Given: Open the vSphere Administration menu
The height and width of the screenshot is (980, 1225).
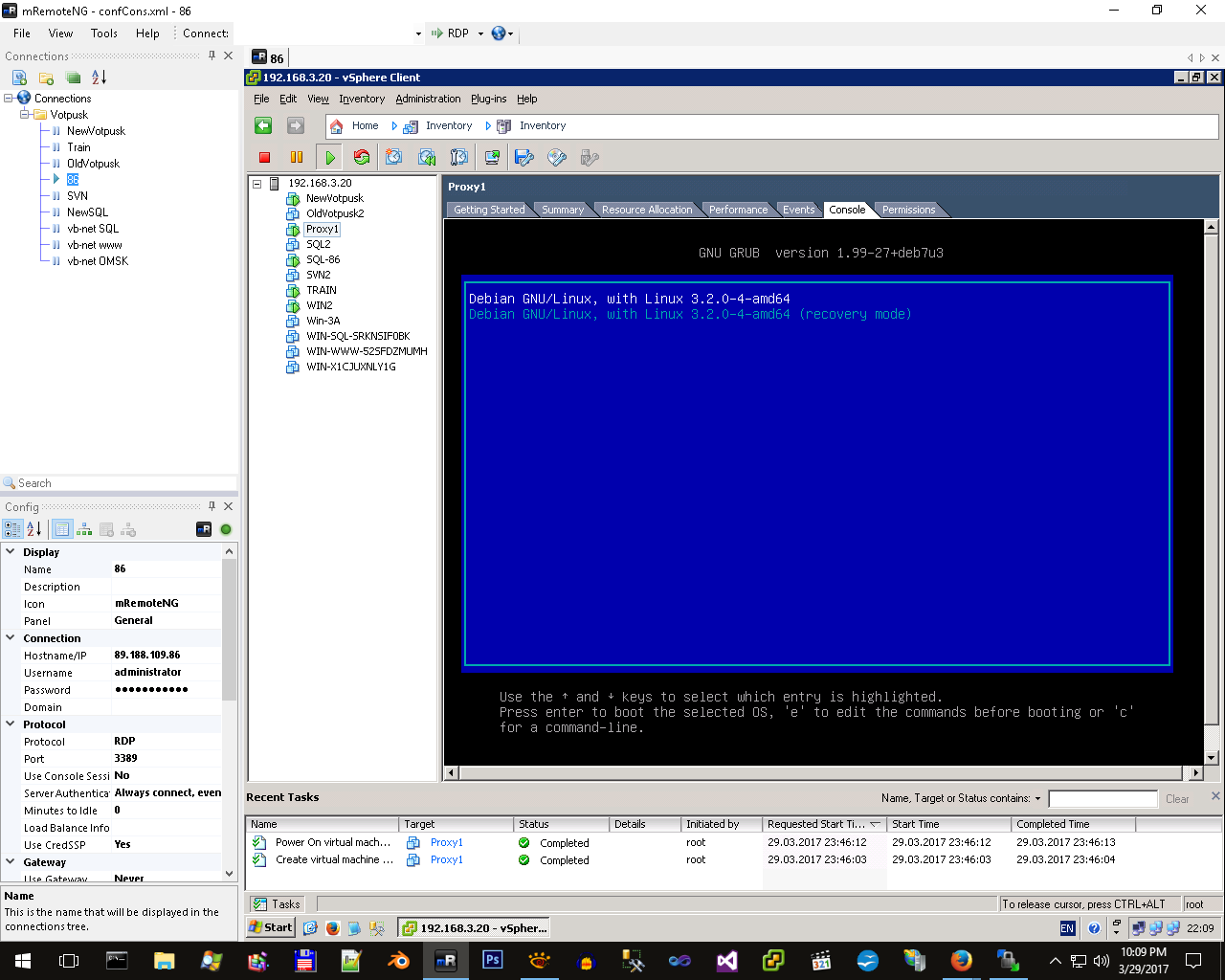Looking at the screenshot, I should tap(428, 99).
